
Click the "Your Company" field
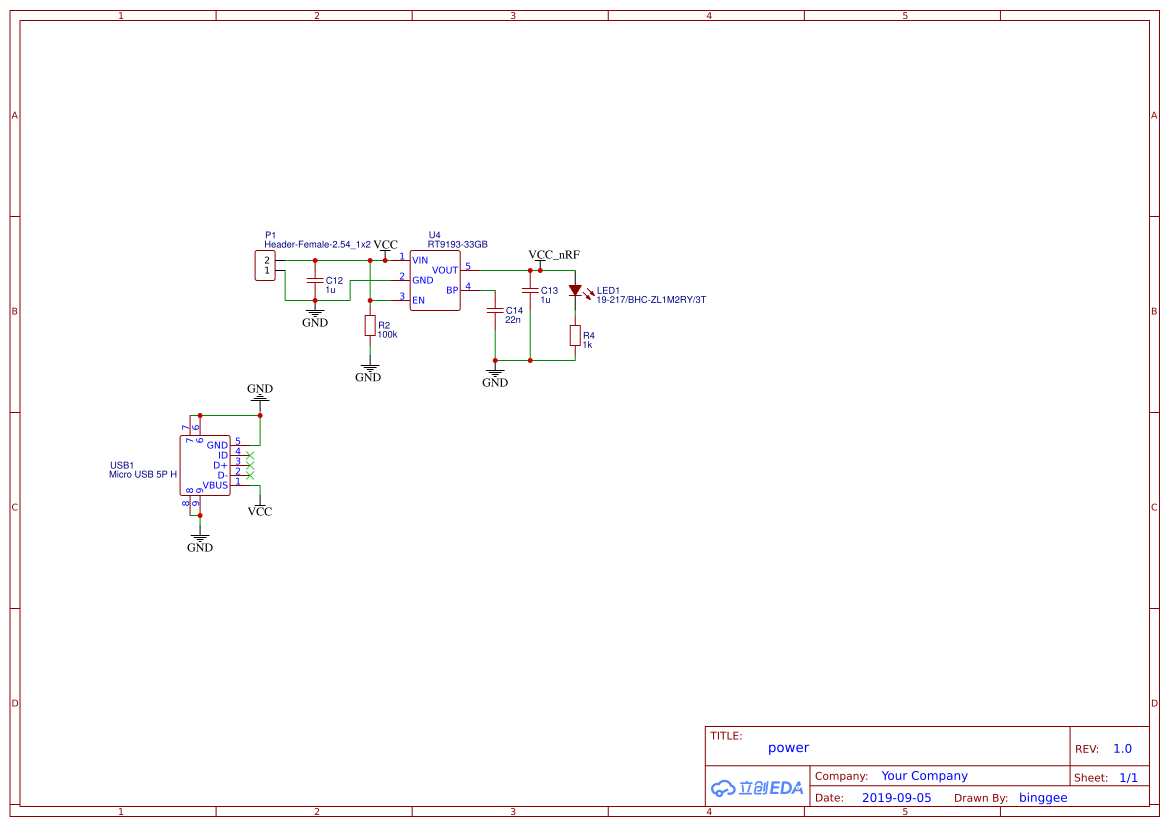tap(924, 776)
